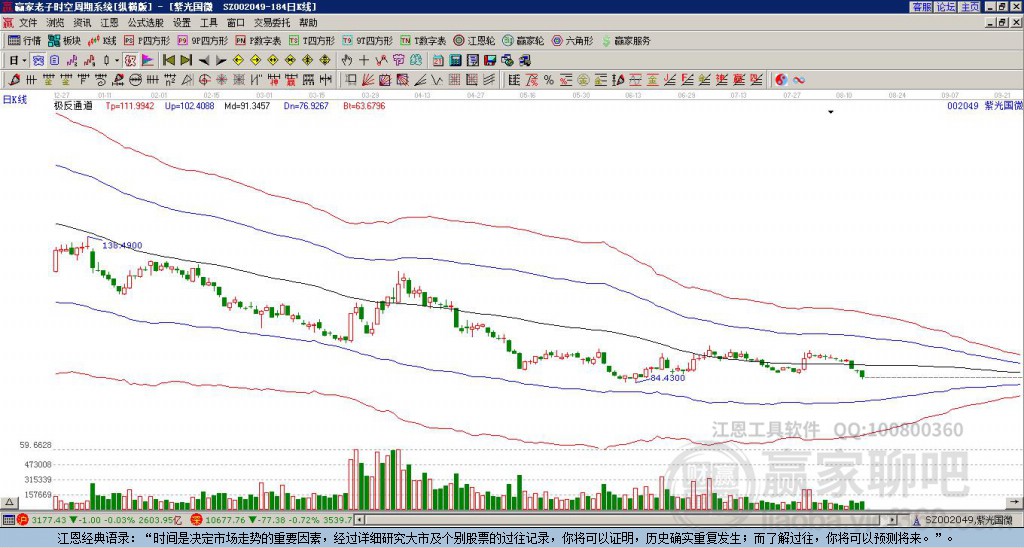Toggle the 权 adjustment button
1024x548 pixels.
click(130, 61)
